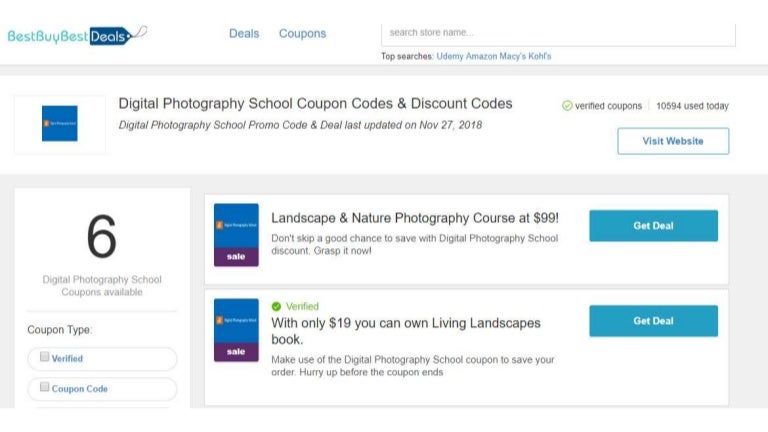
Task: Enable the Verified coupon type checkbox
Action: (x=45, y=357)
